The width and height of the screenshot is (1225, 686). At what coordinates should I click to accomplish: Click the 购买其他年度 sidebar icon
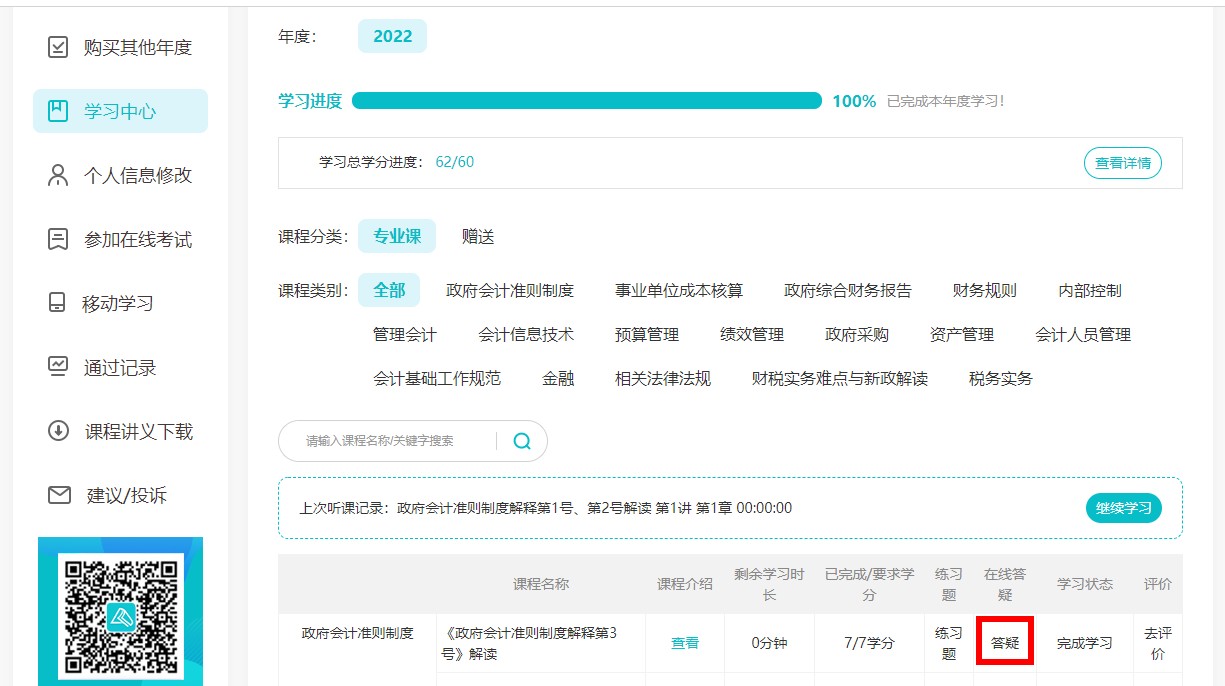59,47
